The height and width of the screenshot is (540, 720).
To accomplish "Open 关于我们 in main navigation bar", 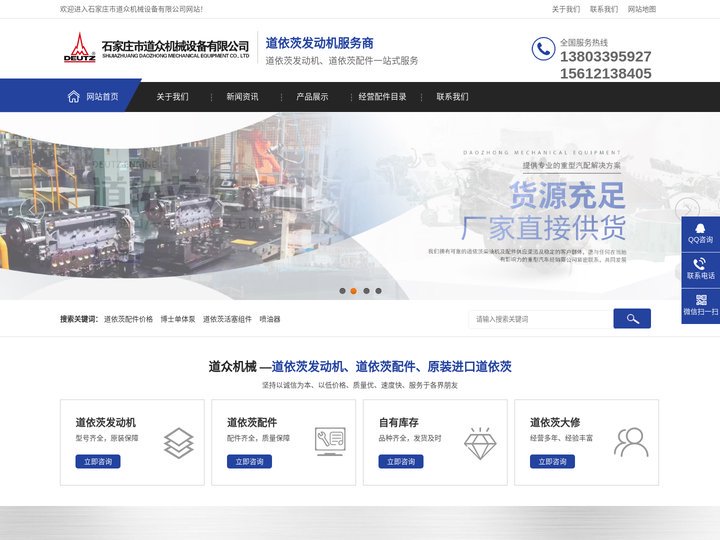I will (x=172, y=97).
